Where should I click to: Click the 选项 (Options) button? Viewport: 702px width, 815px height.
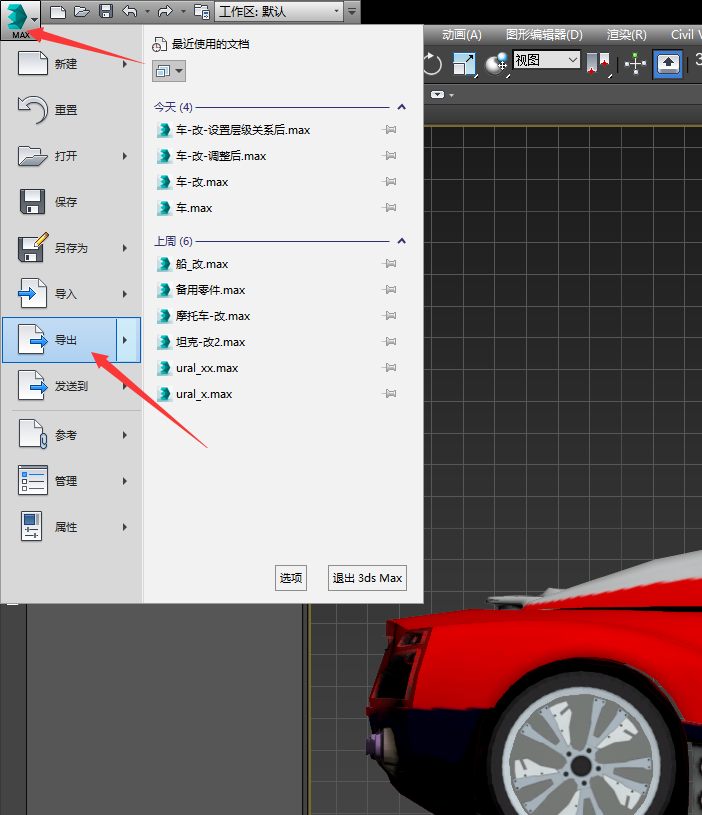290,578
